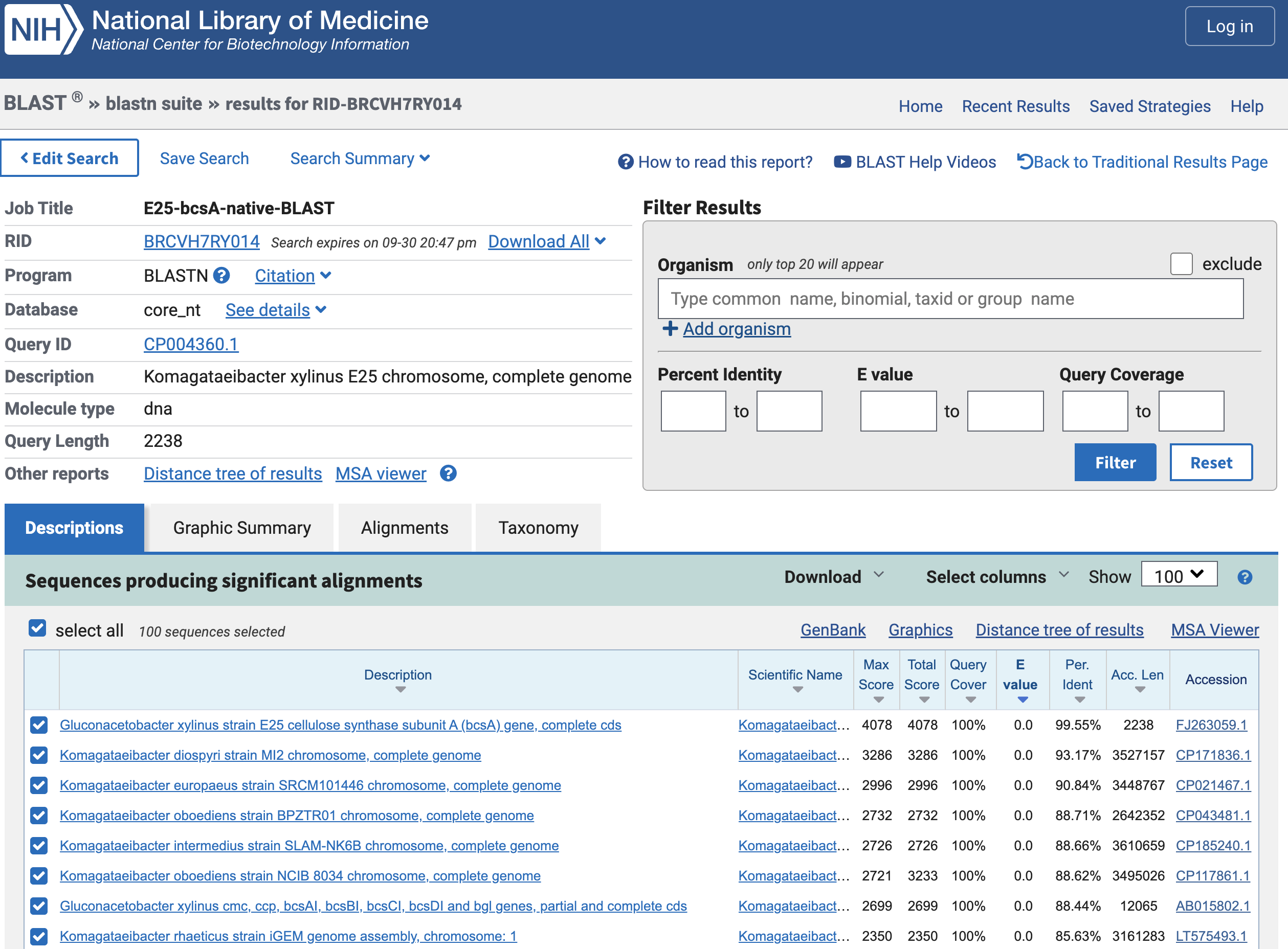Viewport: 1288px width, 949px height.
Task: Switch to the Graphic Summary tab
Action: [x=242, y=527]
